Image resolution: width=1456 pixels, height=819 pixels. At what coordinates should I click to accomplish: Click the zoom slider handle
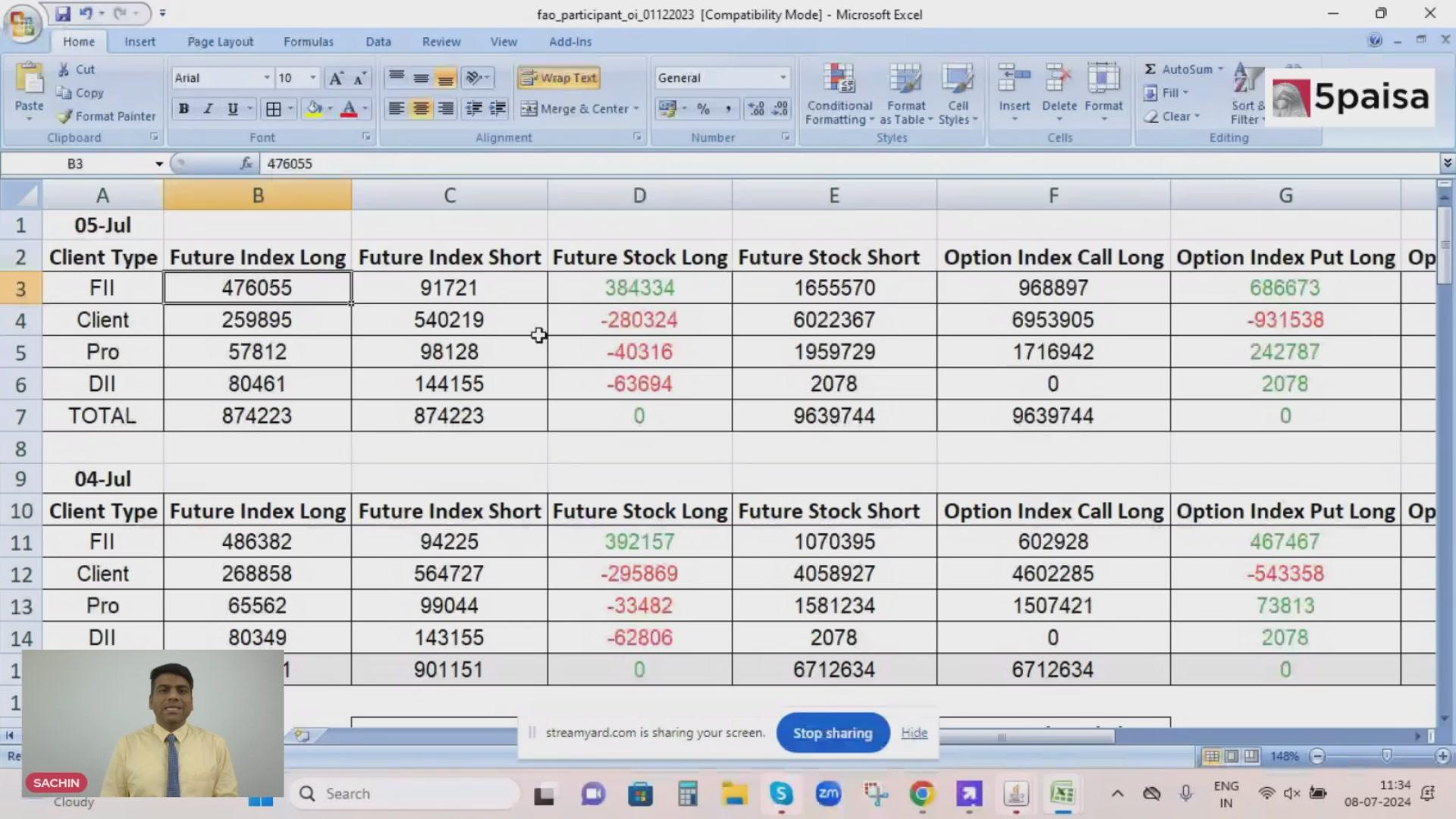1386,755
